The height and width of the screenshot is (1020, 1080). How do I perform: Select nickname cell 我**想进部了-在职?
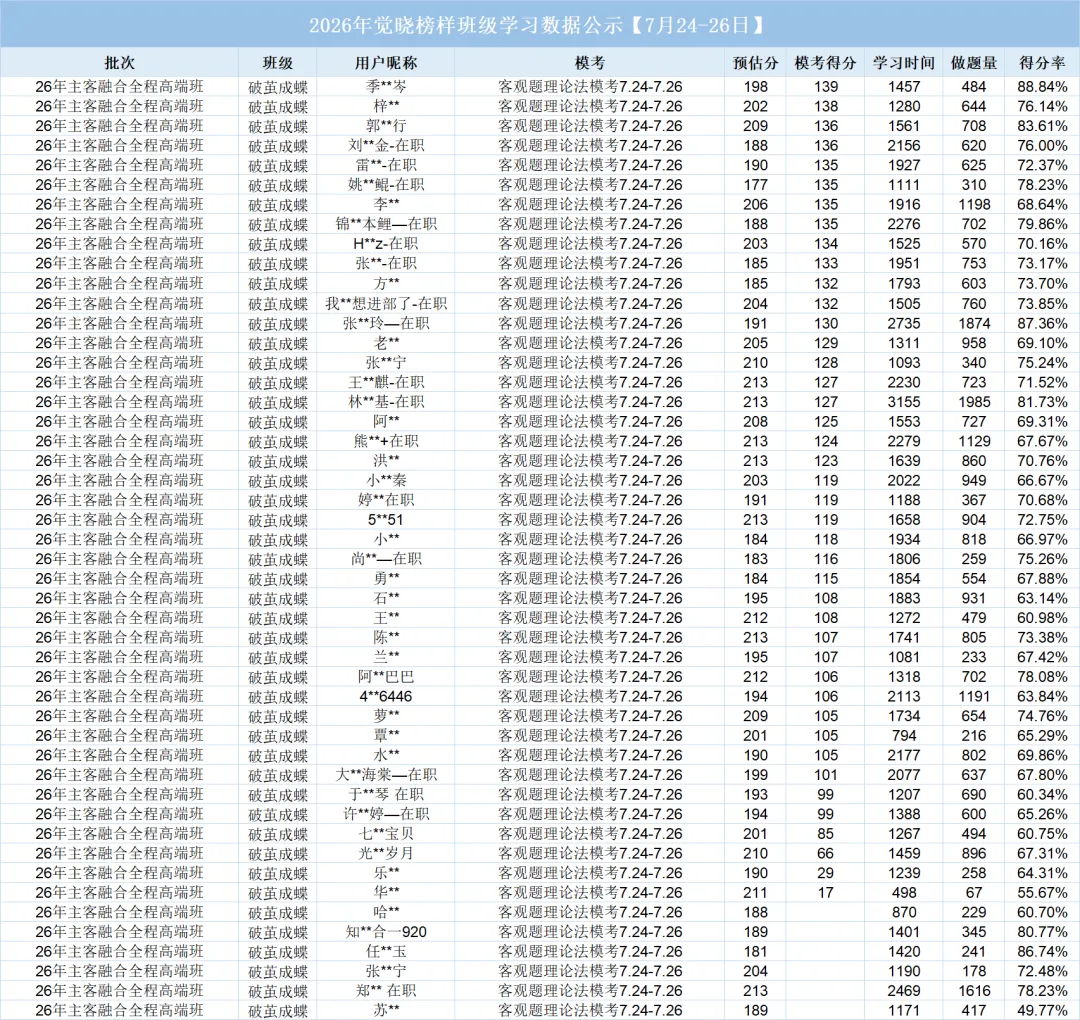click(386, 303)
